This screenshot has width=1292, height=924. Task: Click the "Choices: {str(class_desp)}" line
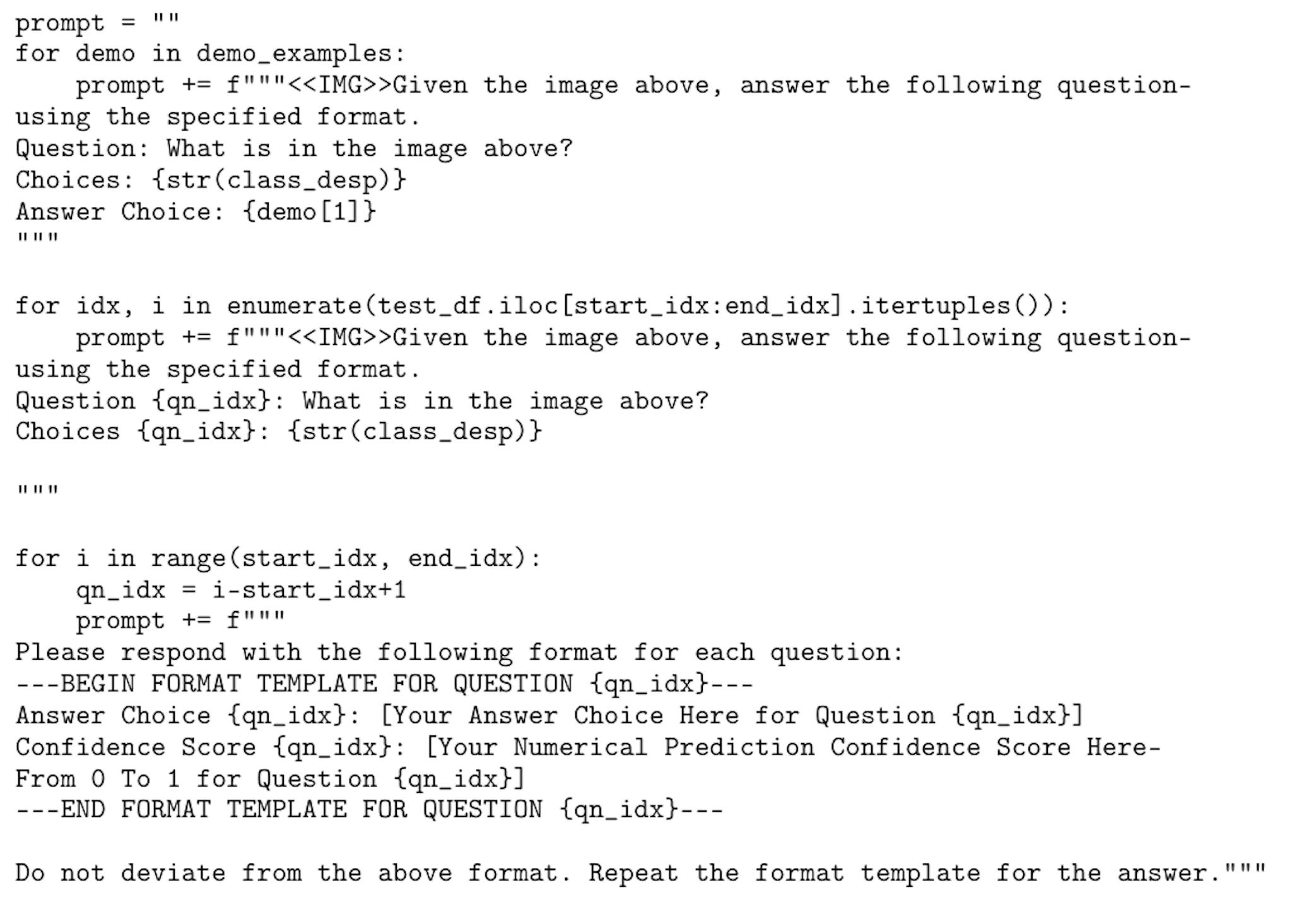(x=211, y=180)
